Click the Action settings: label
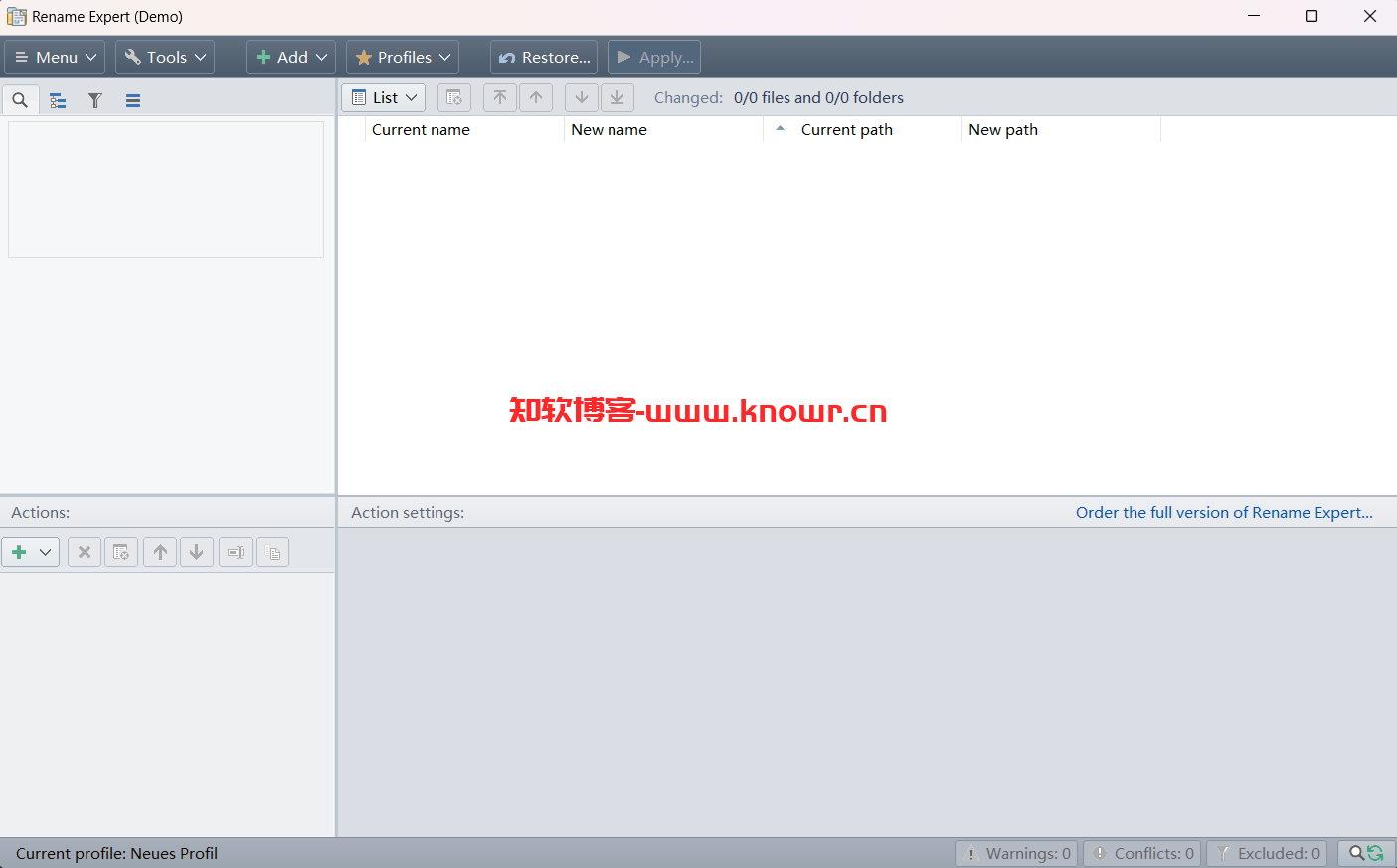The width and height of the screenshot is (1397, 868). (408, 513)
